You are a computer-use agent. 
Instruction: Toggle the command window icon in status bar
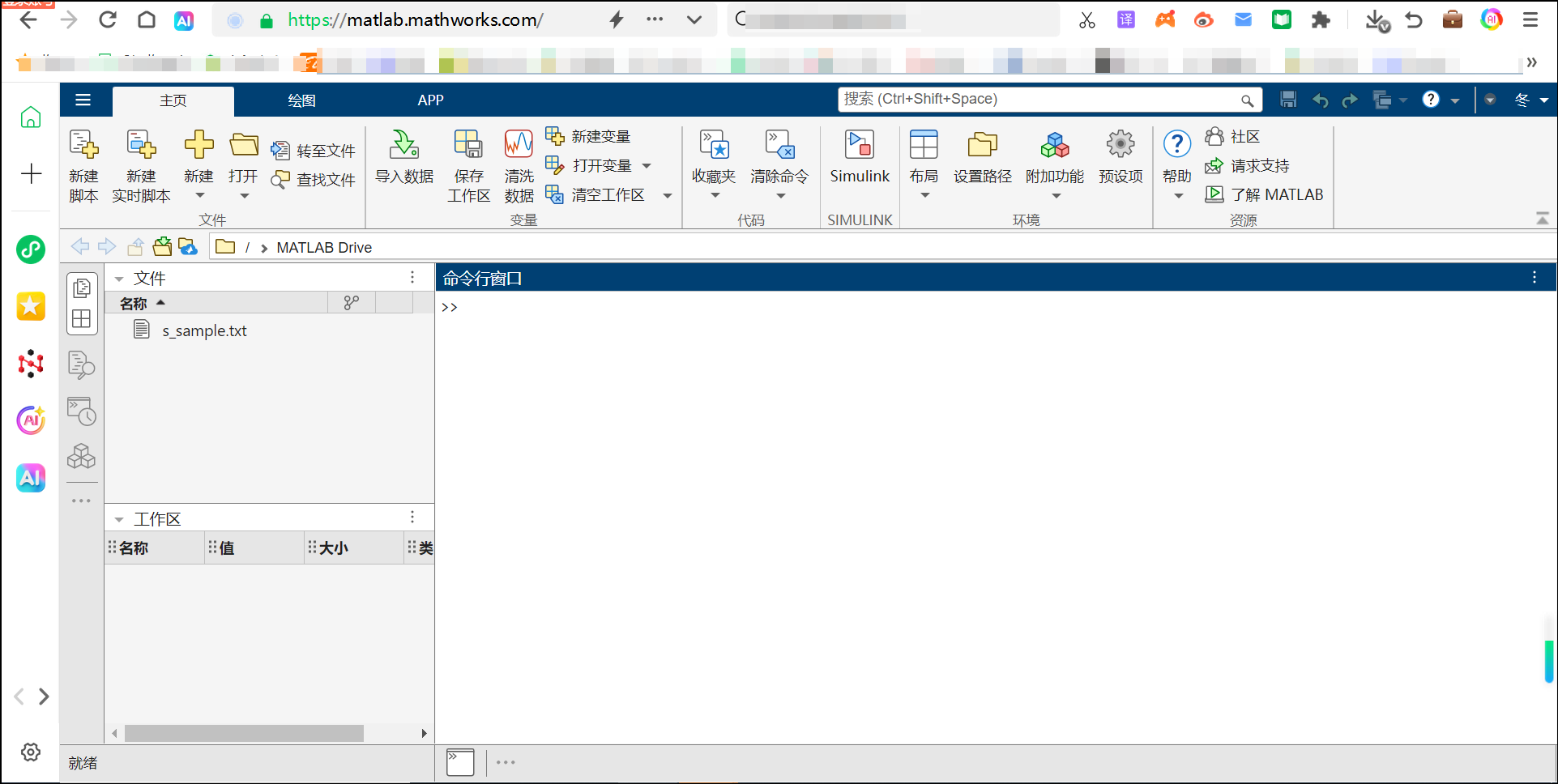pos(460,762)
